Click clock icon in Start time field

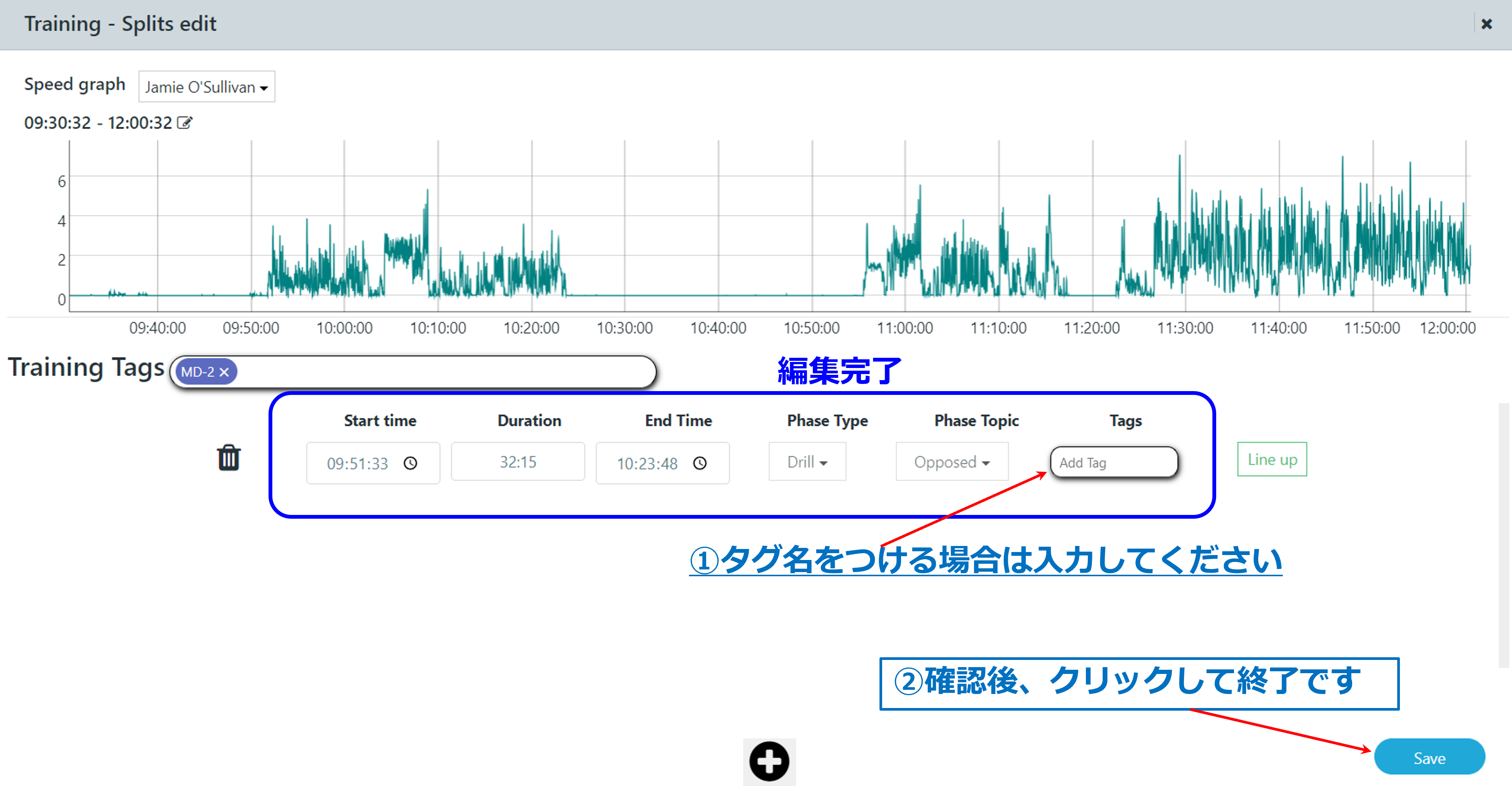point(410,463)
